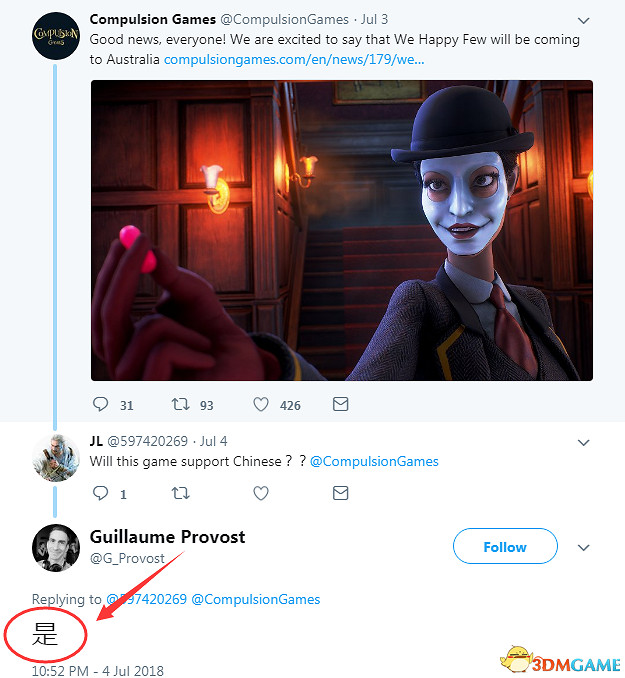Open more options next to Follow button
The height and width of the screenshot is (678, 625).
584,547
